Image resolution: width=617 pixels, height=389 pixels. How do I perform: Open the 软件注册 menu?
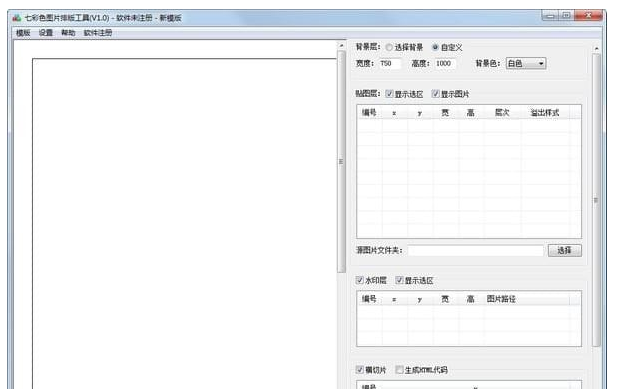[98, 33]
